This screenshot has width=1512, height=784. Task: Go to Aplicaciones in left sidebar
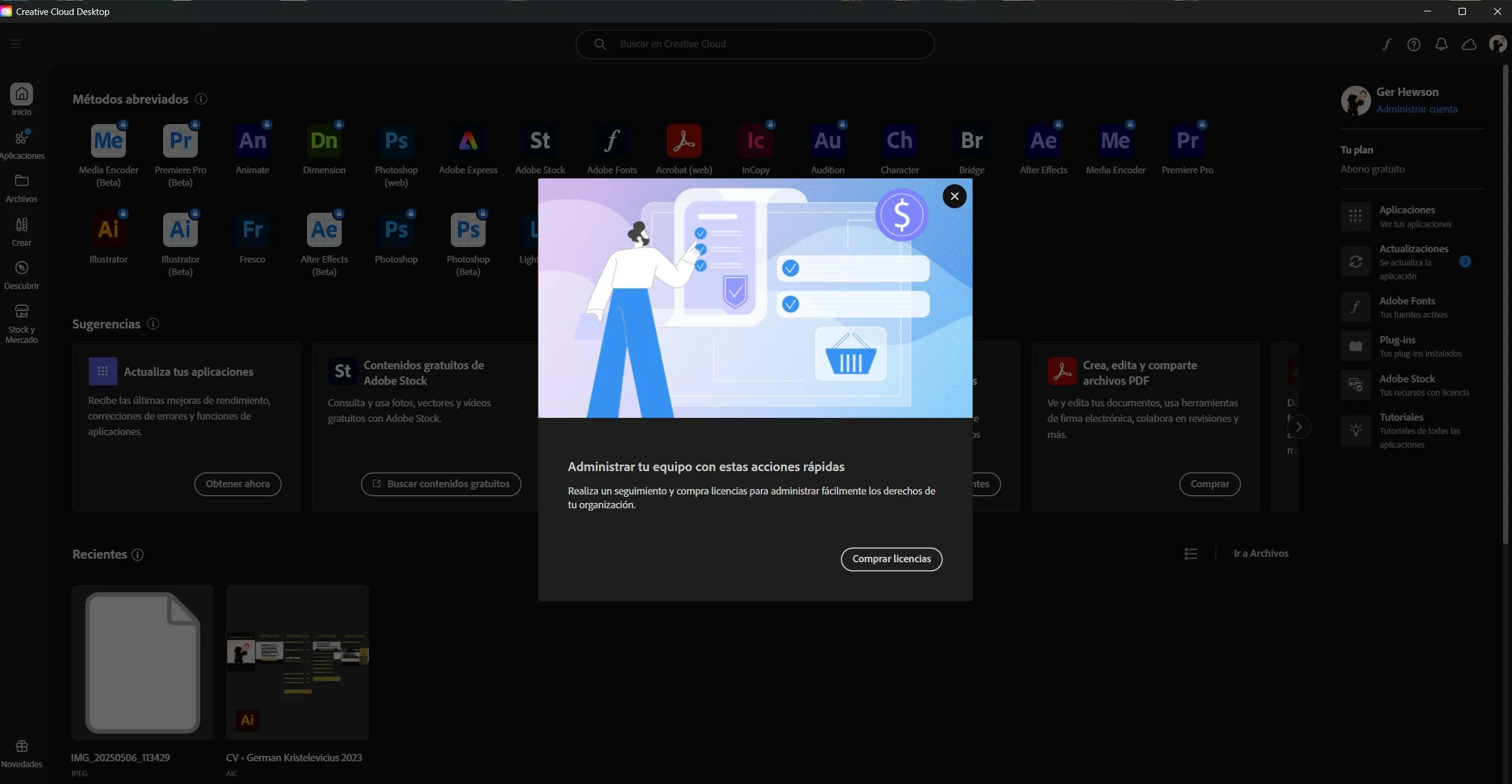point(22,144)
